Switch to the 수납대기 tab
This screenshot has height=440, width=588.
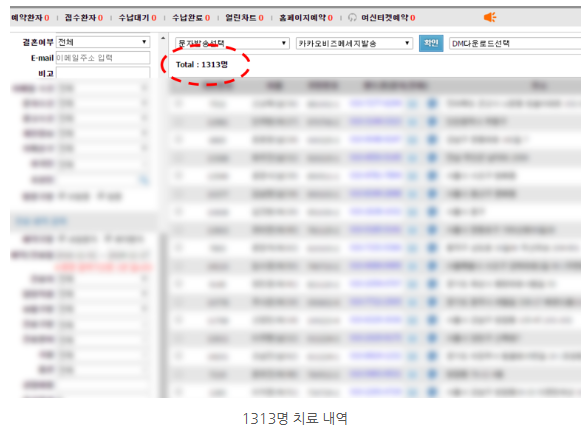(x=137, y=18)
